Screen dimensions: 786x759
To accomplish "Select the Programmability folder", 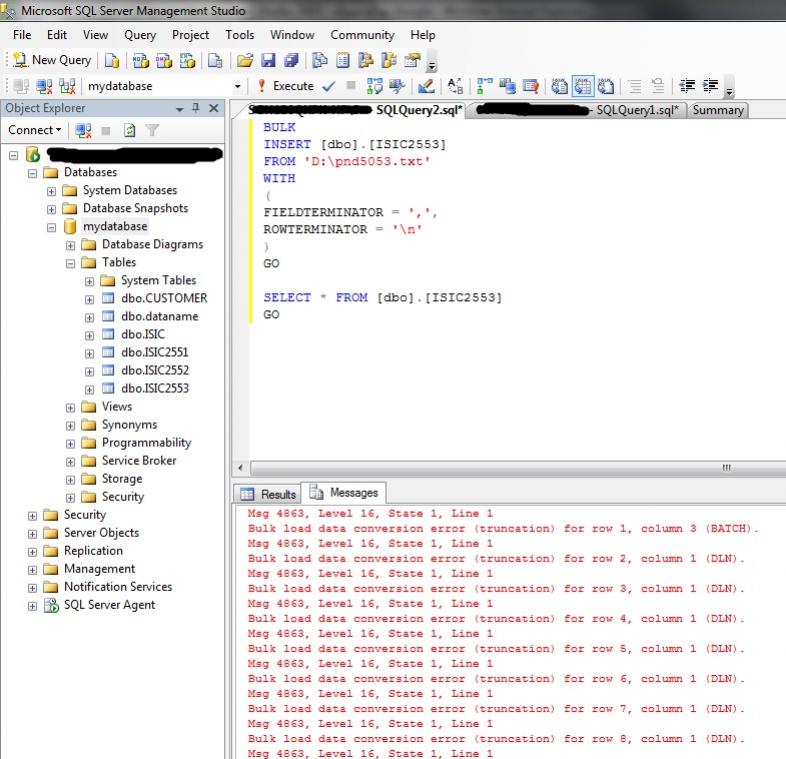I will (x=146, y=443).
